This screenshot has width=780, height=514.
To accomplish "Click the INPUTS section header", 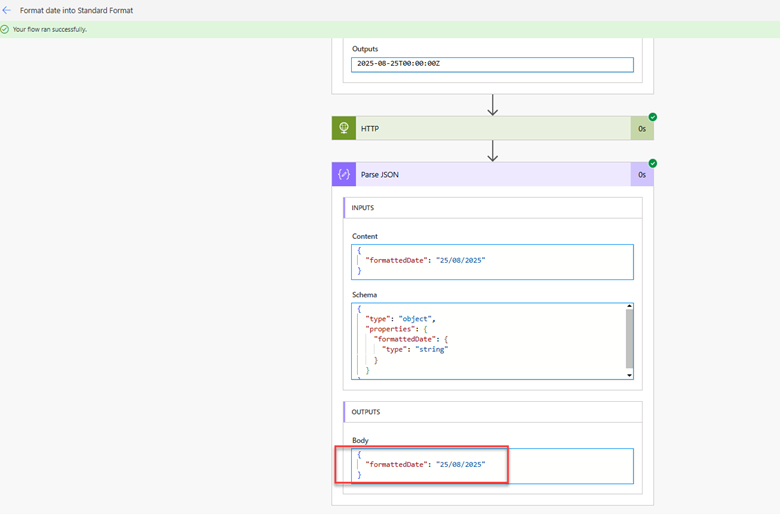I will point(492,207).
